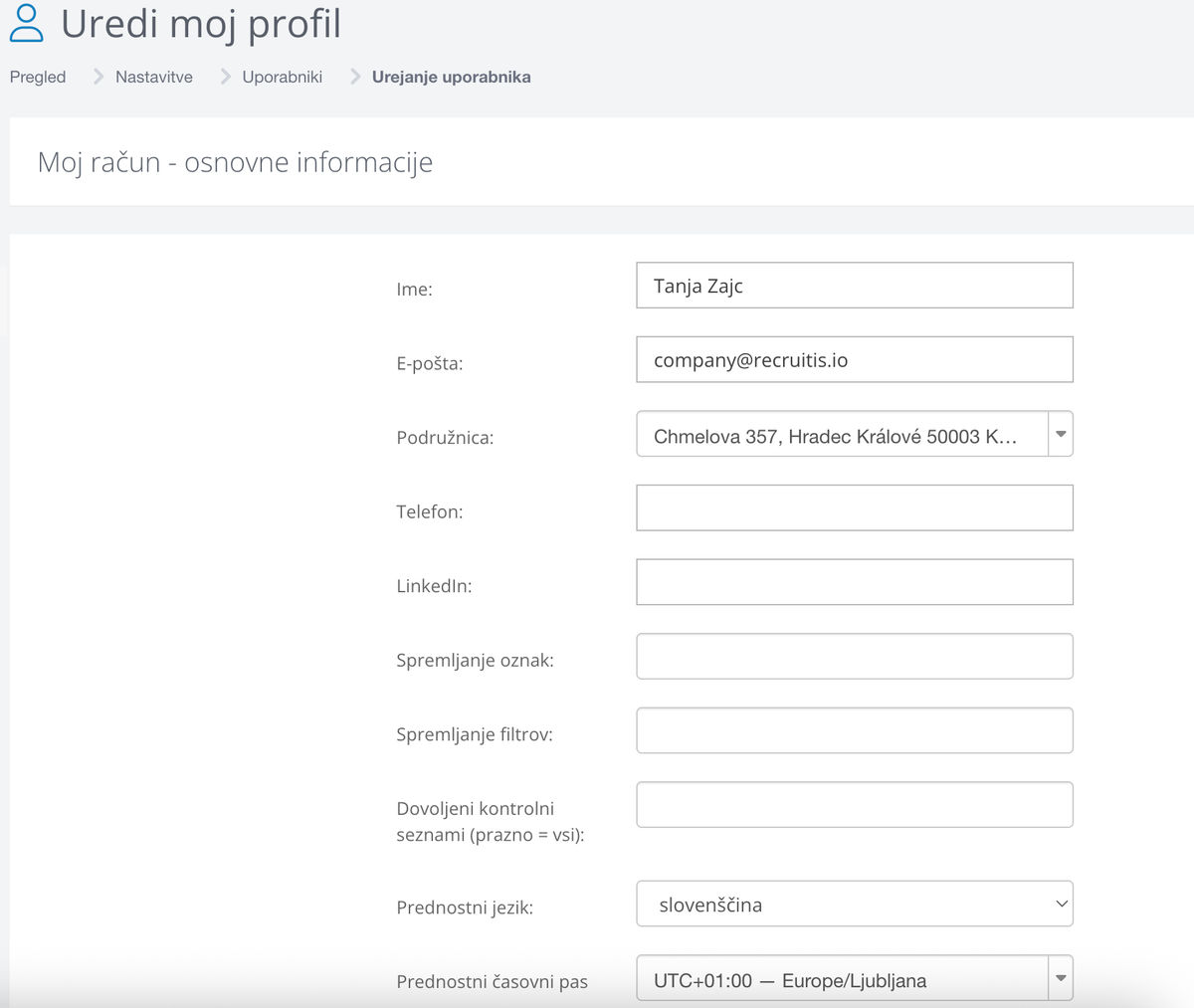Expand the Prednostni časovni pas dropdown arrow
The height and width of the screenshot is (1008, 1194).
(1061, 979)
